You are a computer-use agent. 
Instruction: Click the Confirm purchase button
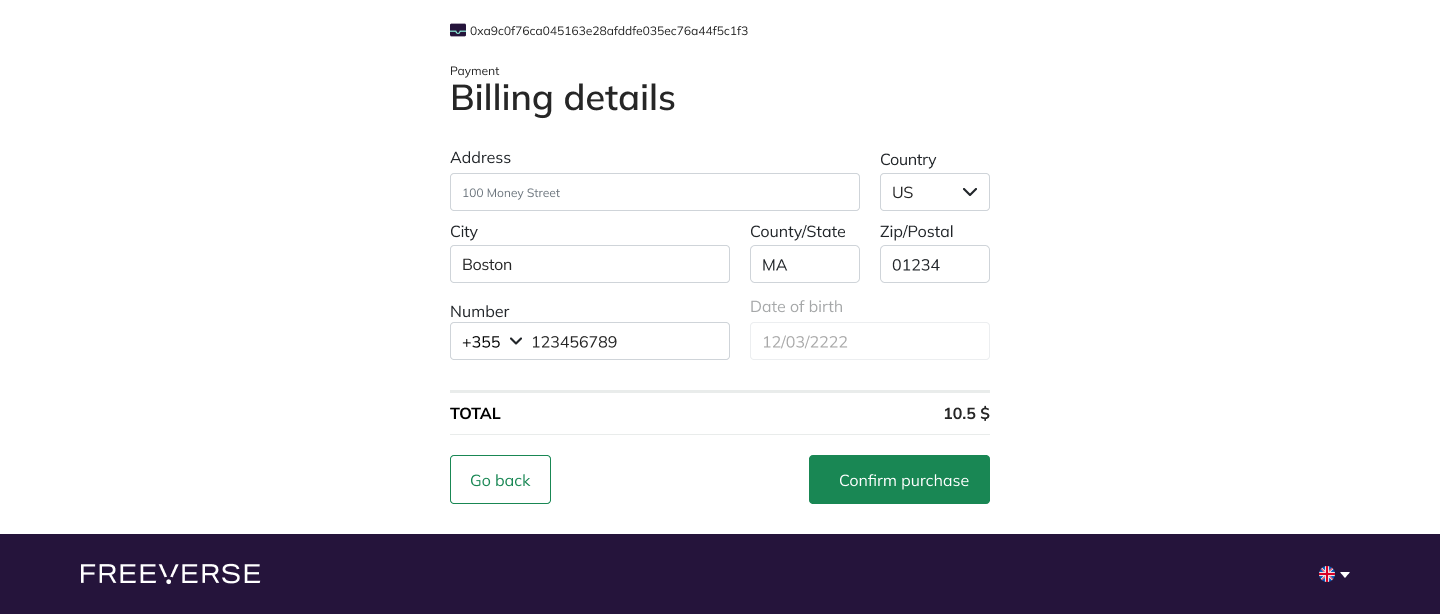[x=899, y=480]
